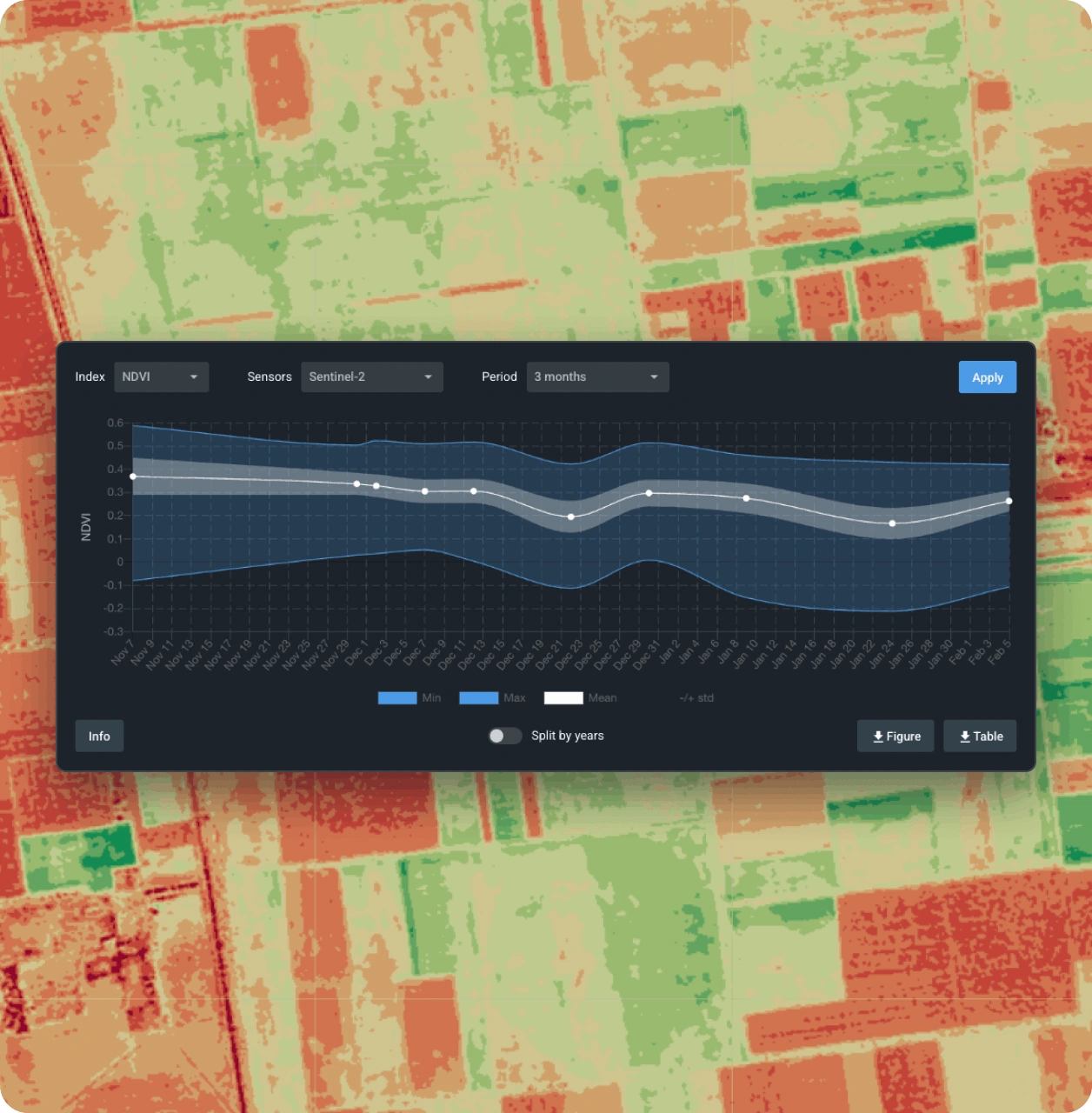The width and height of the screenshot is (1092, 1113).
Task: Open the Index dropdown showing NDVI
Action: (x=161, y=377)
